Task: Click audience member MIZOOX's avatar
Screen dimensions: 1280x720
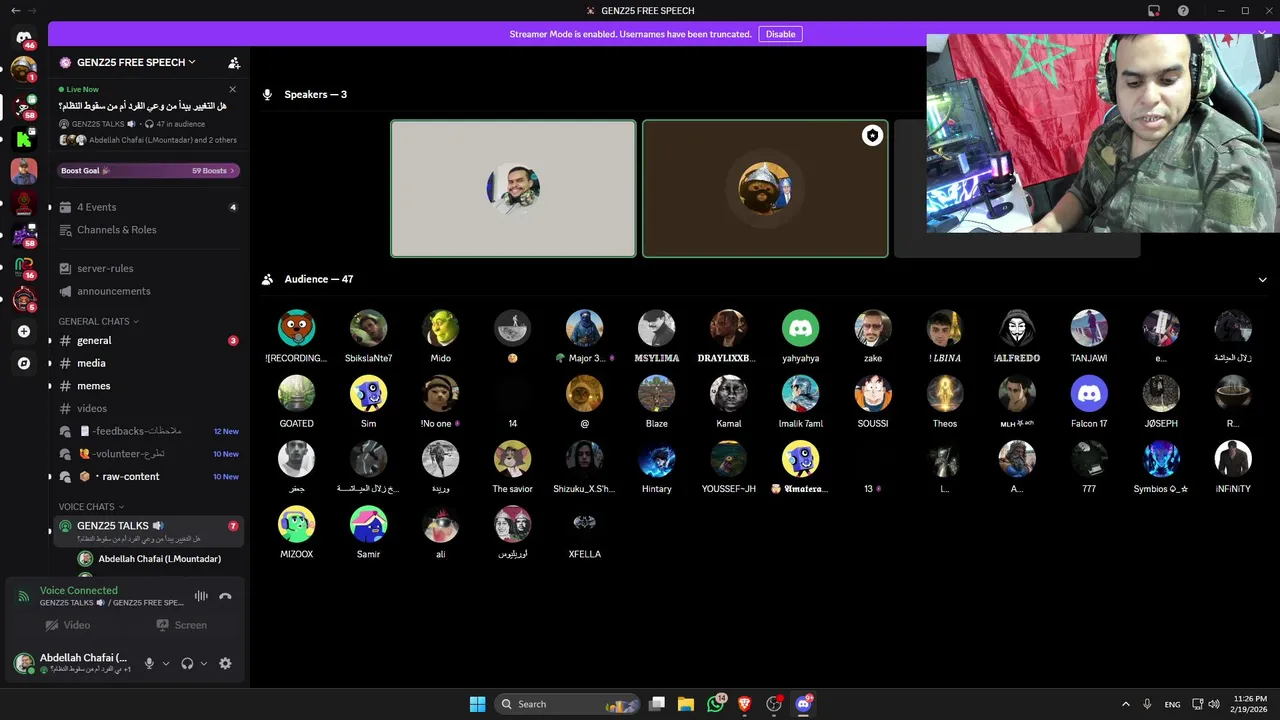Action: point(296,524)
